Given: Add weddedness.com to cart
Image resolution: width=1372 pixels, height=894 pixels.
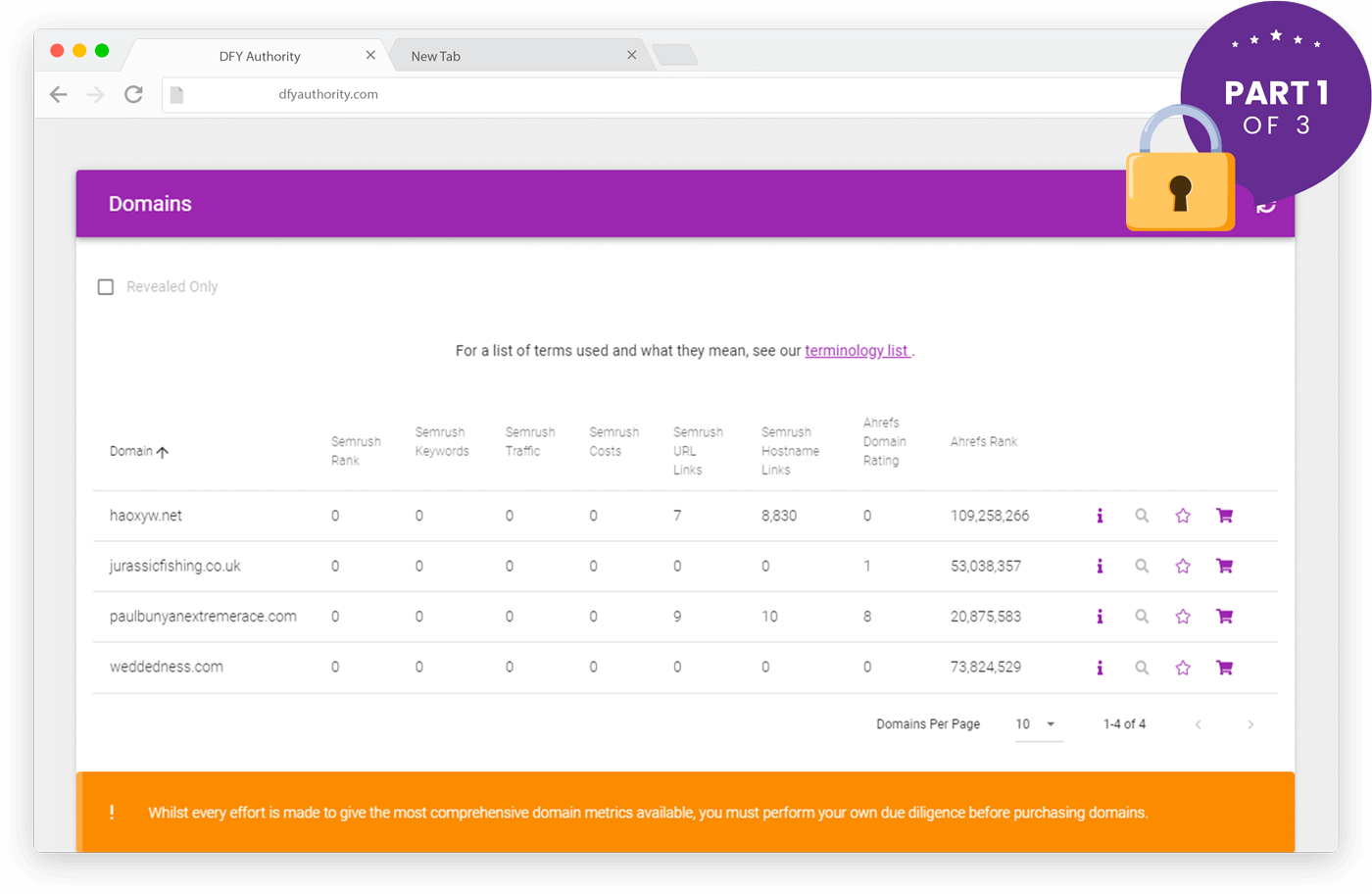Looking at the screenshot, I should click(1224, 668).
